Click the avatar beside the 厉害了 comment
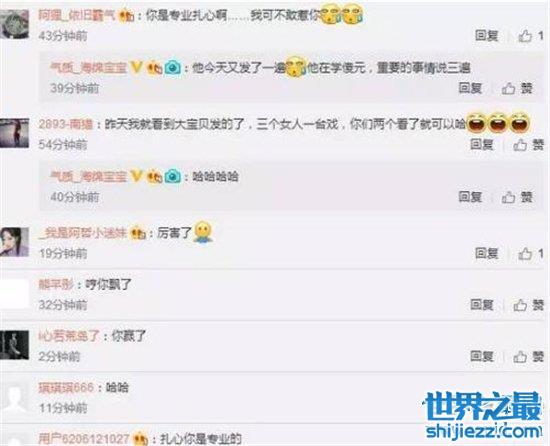550x446 pixels. 14,242
